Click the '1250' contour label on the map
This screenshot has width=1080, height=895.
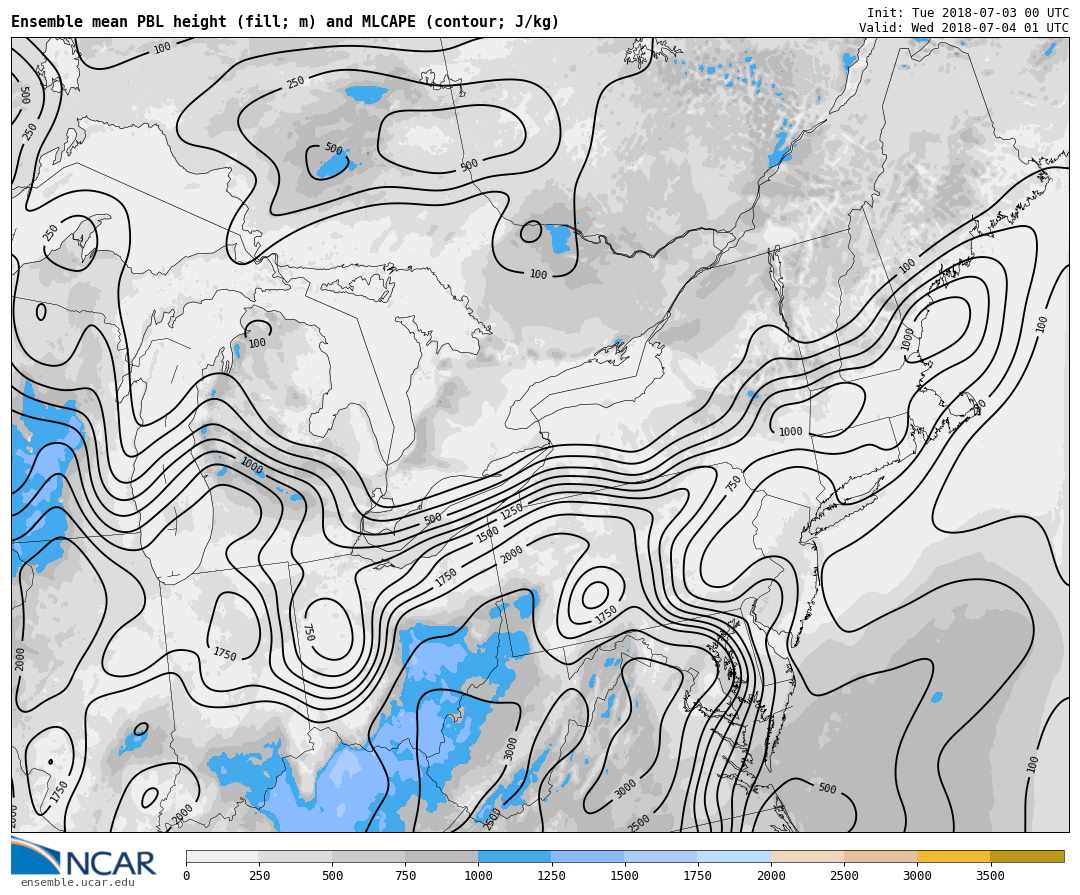(512, 511)
